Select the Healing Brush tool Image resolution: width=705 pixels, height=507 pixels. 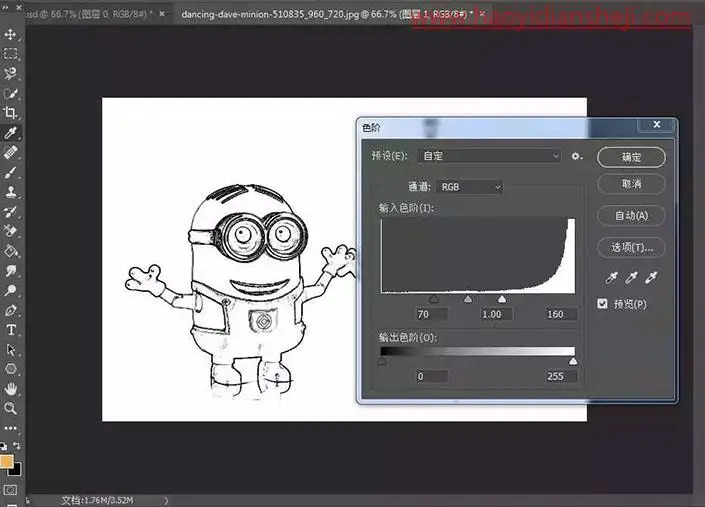[x=10, y=152]
